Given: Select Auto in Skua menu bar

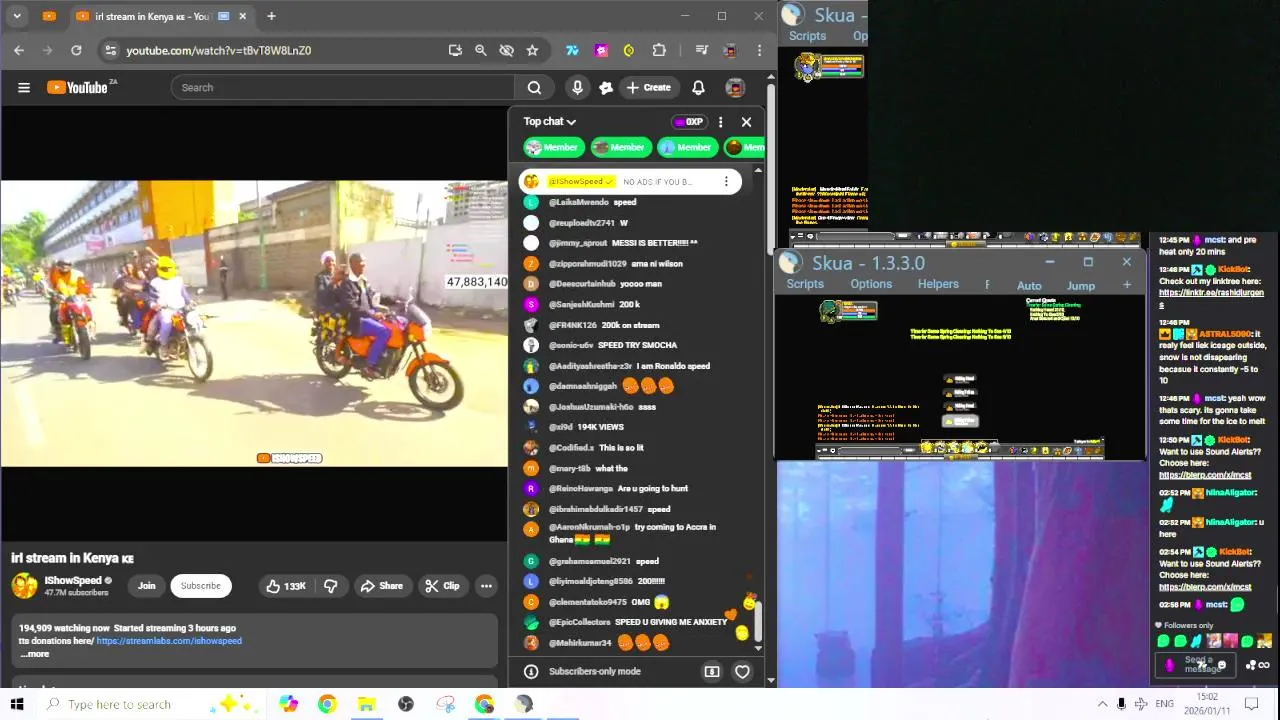Looking at the screenshot, I should 1029,286.
